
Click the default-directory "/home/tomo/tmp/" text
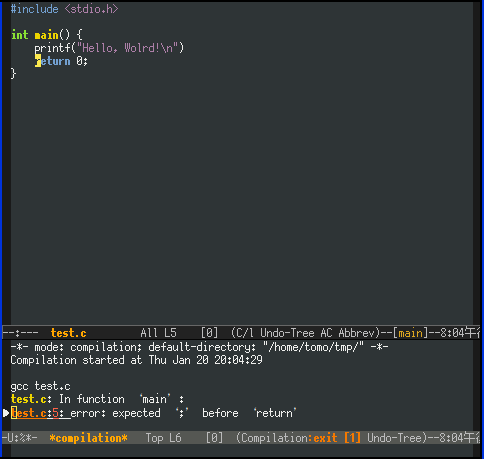click(256, 347)
